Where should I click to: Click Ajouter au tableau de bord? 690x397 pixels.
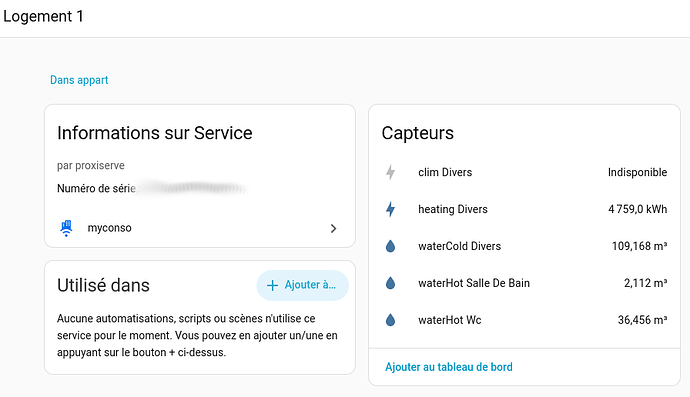tap(449, 367)
